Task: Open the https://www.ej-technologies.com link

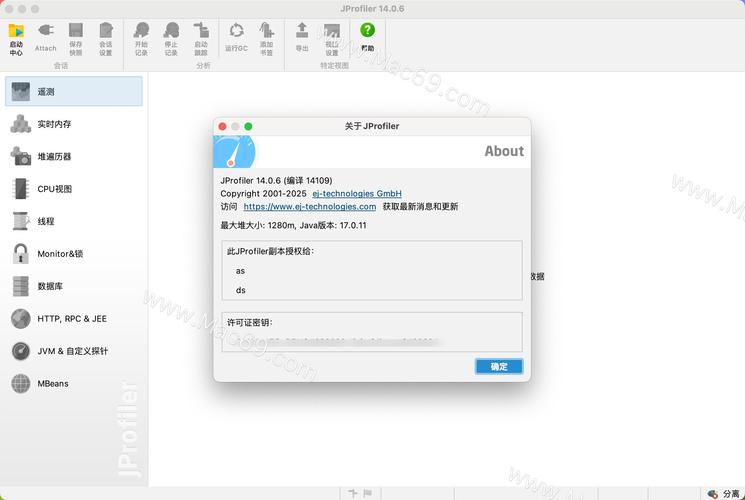Action: point(310,207)
